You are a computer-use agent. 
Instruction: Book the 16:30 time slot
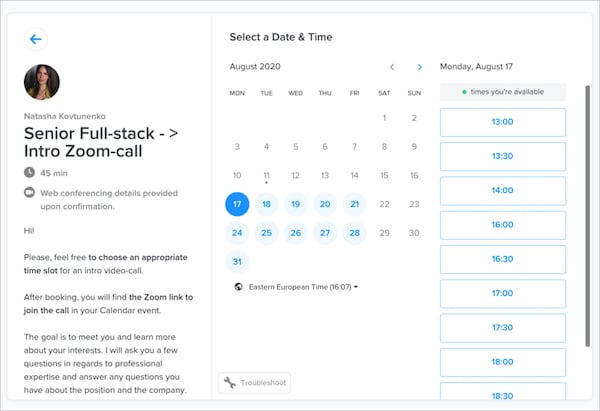[502, 259]
